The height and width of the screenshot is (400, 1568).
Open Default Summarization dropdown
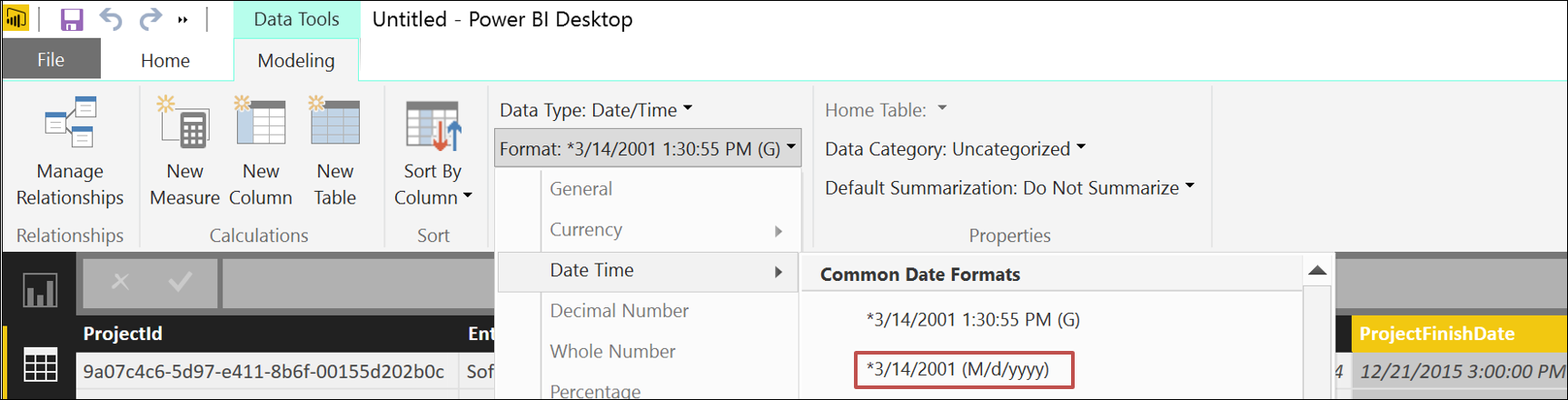pos(1009,188)
